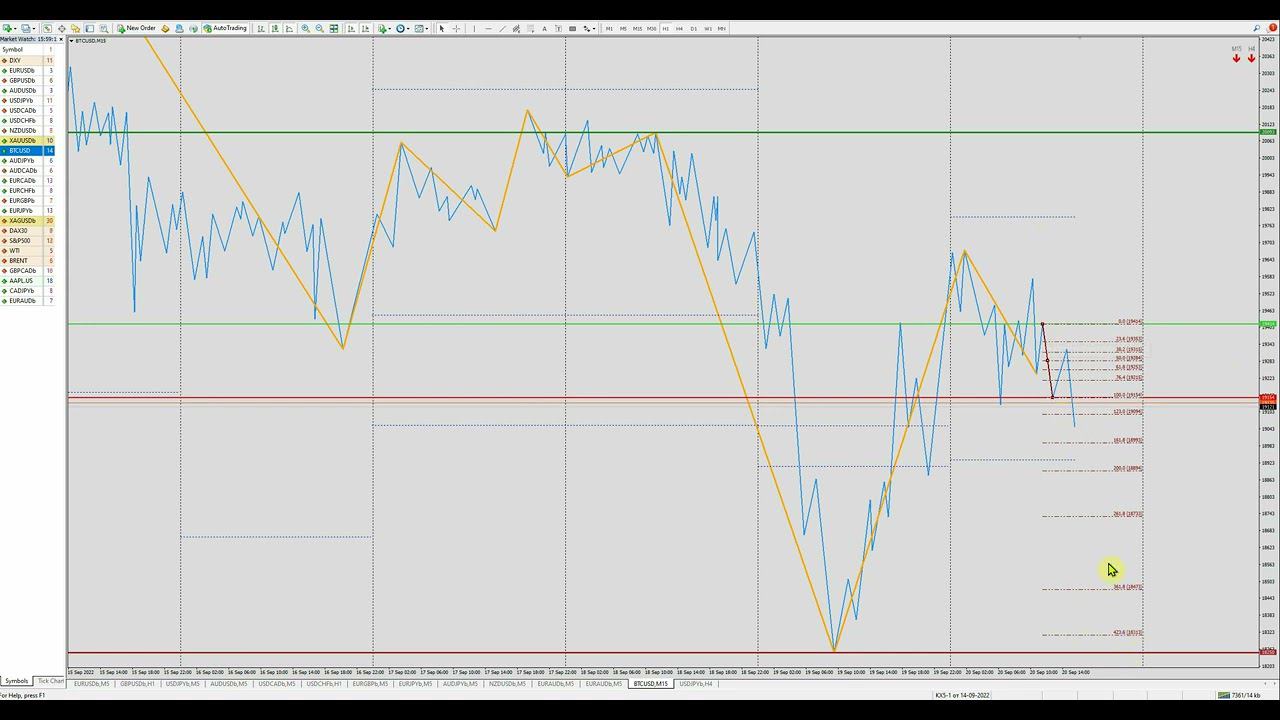This screenshot has height=720, width=1280.
Task: Open the templates dropdown
Action: click(x=421, y=28)
